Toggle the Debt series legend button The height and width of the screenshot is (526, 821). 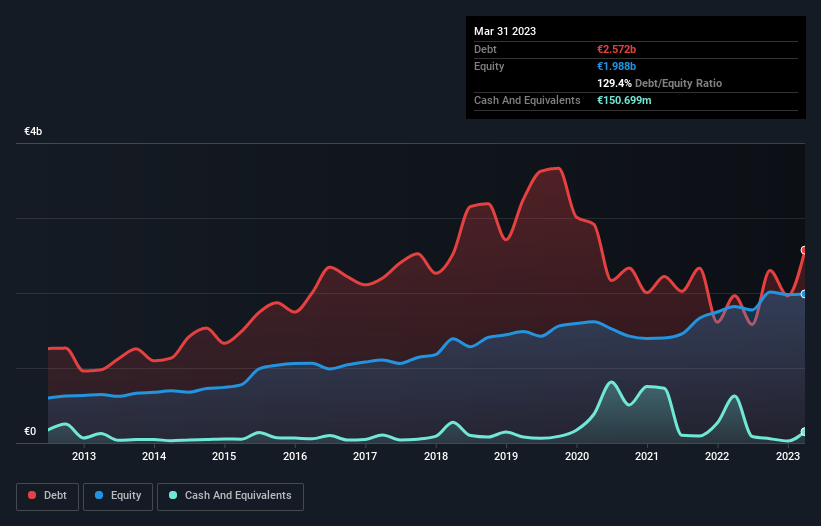click(x=48, y=496)
